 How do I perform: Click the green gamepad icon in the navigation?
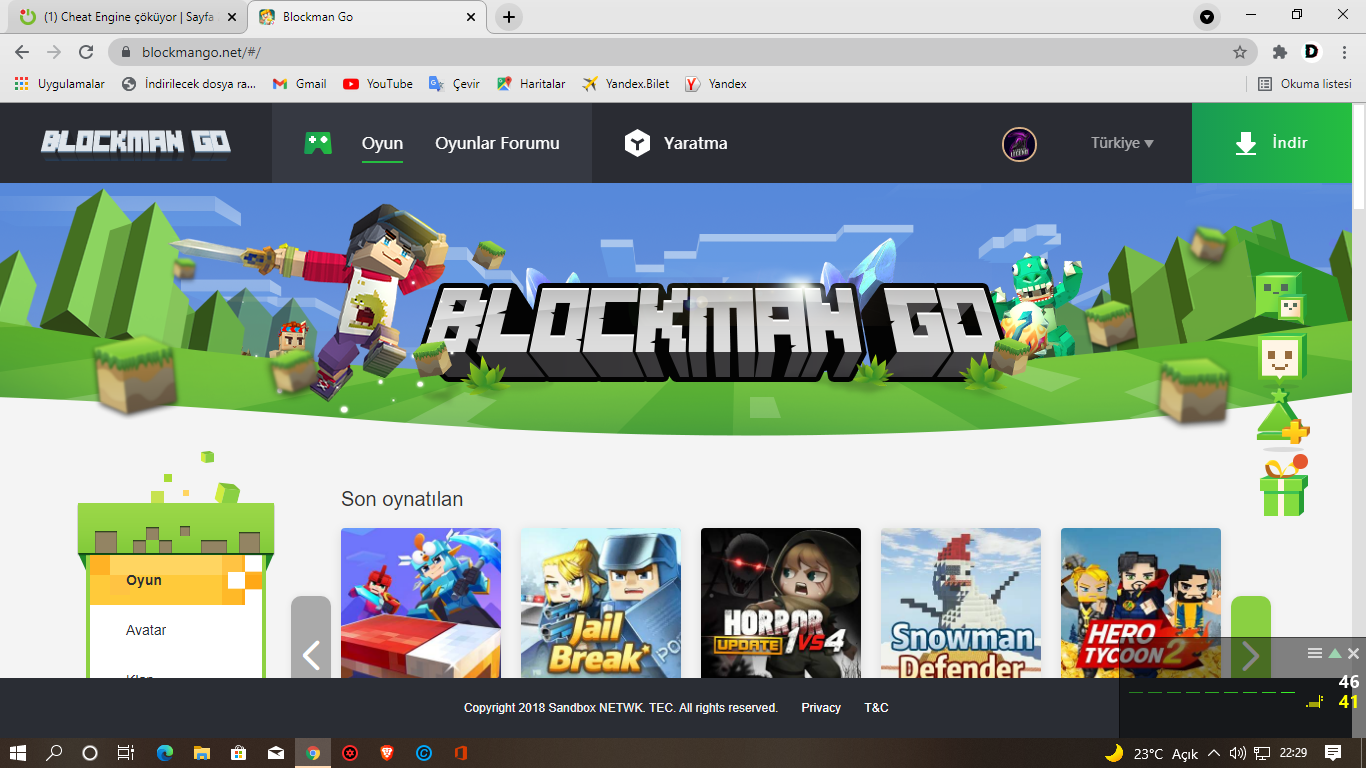[318, 143]
